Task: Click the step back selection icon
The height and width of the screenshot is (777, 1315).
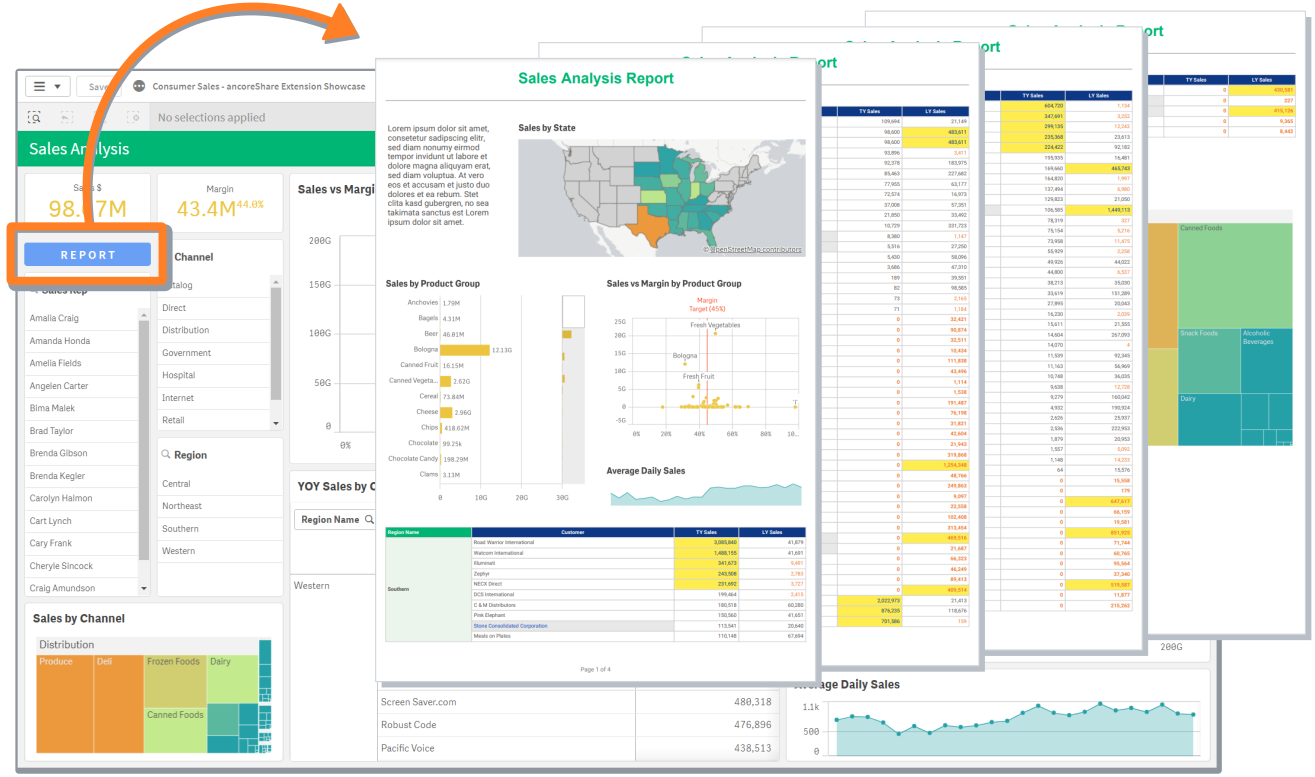Action: point(66,117)
